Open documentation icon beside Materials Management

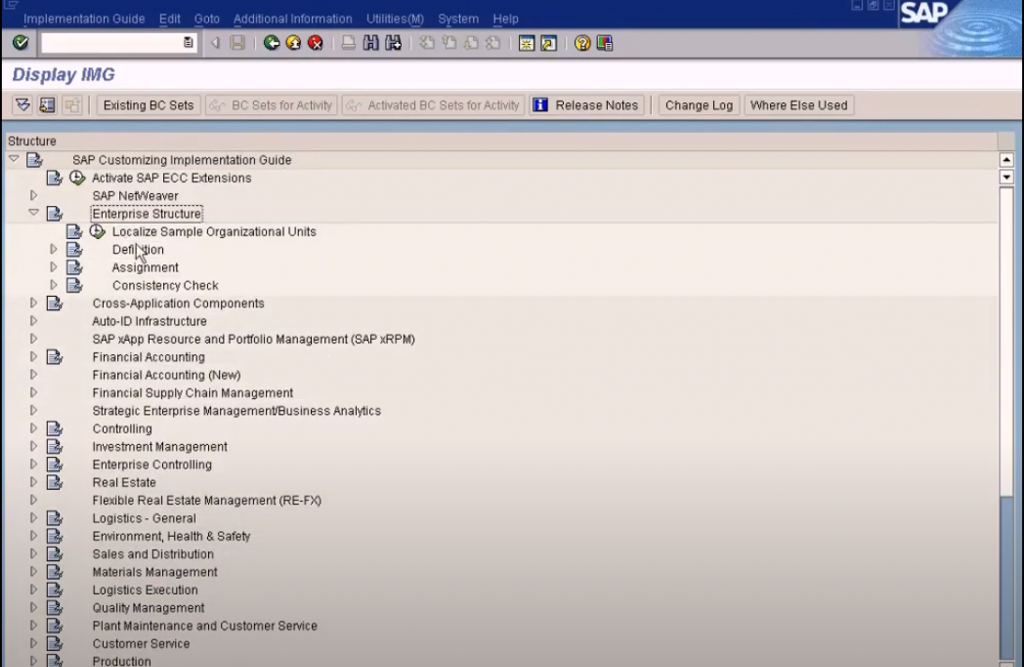pyautogui.click(x=54, y=572)
